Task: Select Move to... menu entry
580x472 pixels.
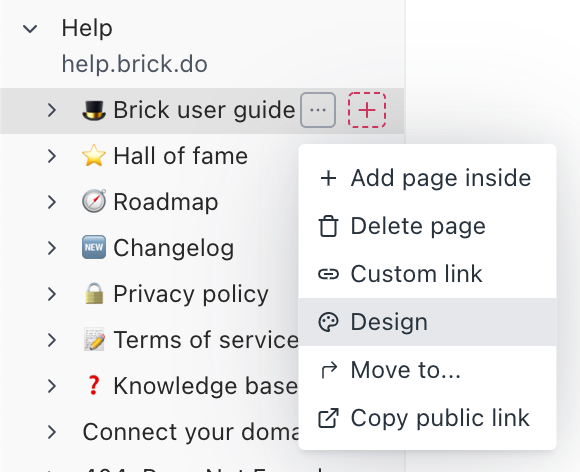Action: [x=427, y=370]
